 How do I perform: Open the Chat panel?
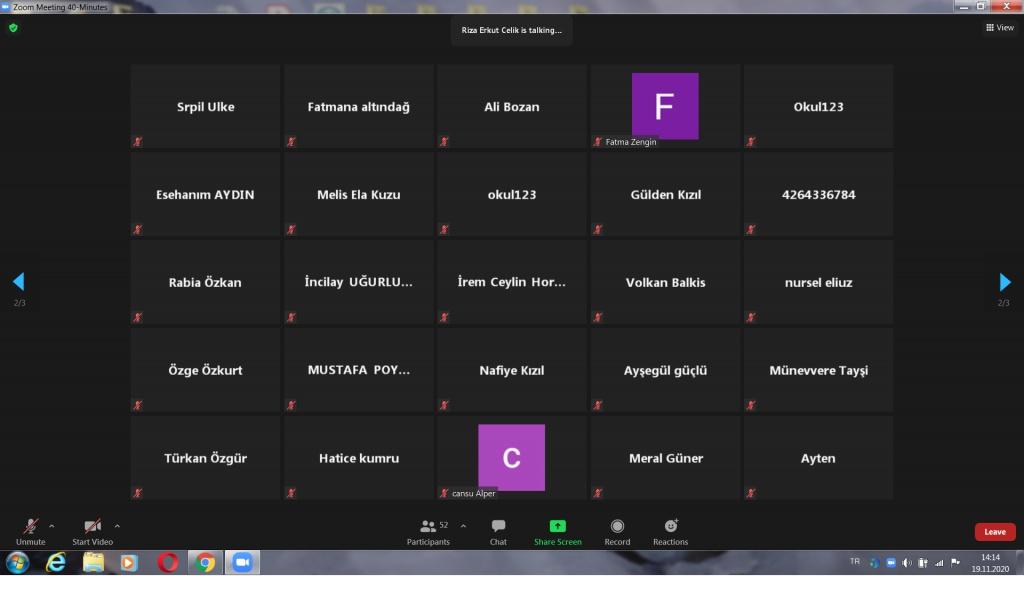[x=498, y=527]
